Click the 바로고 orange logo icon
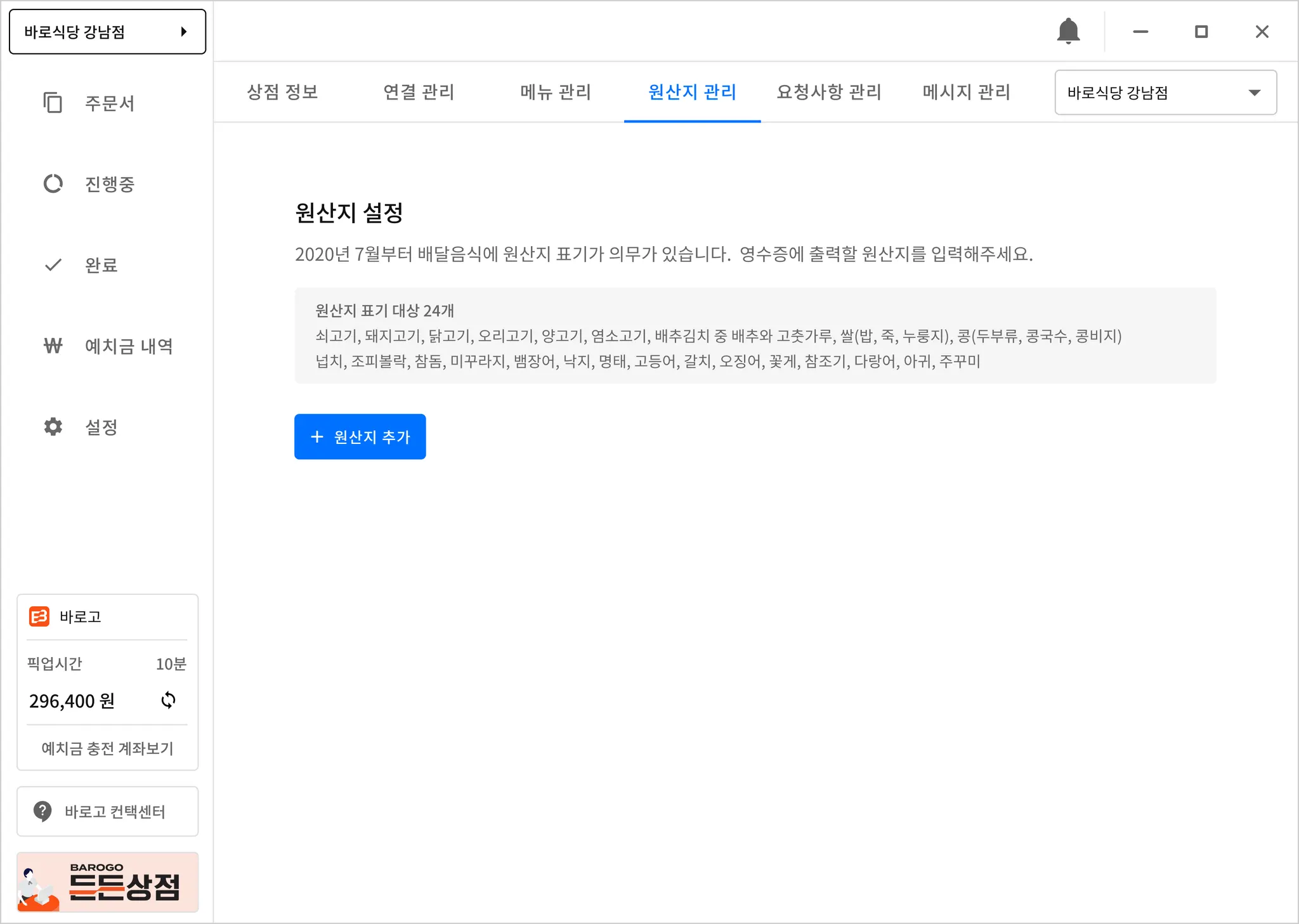This screenshot has width=1299, height=924. (x=39, y=616)
